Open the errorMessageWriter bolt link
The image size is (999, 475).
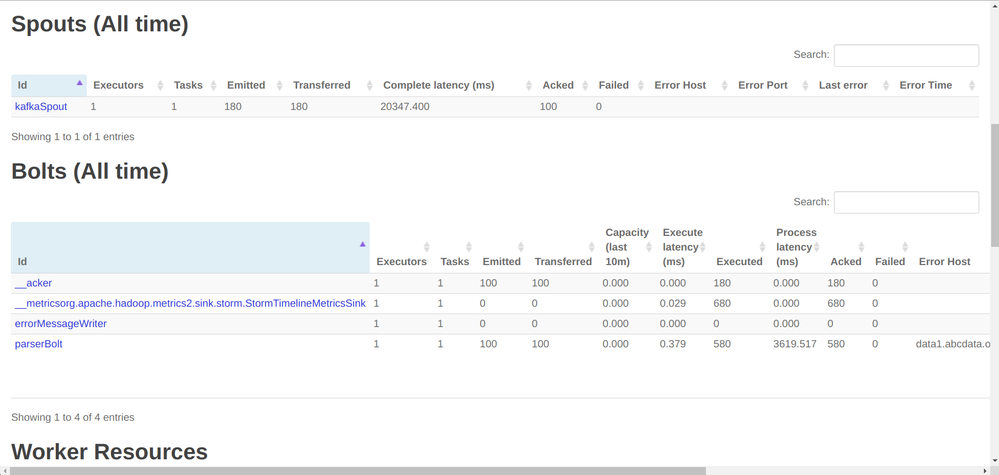click(x=61, y=323)
